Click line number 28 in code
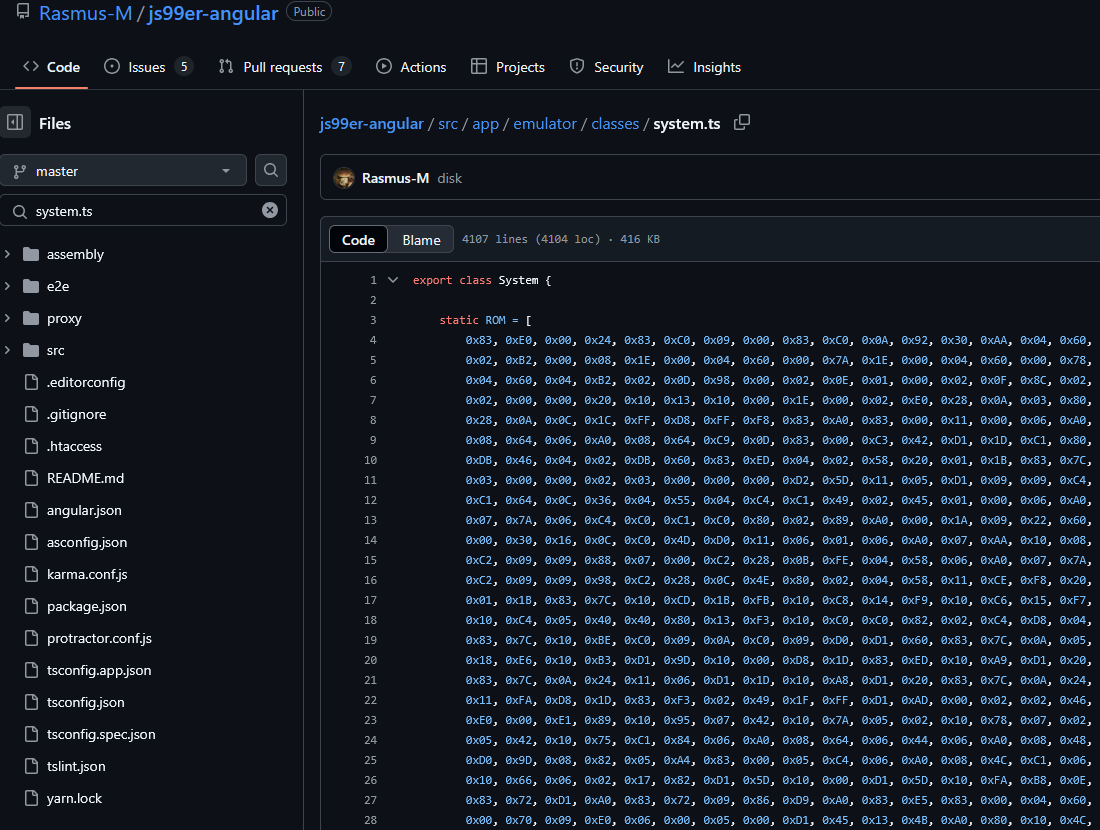This screenshot has height=830, width=1100. [370, 820]
